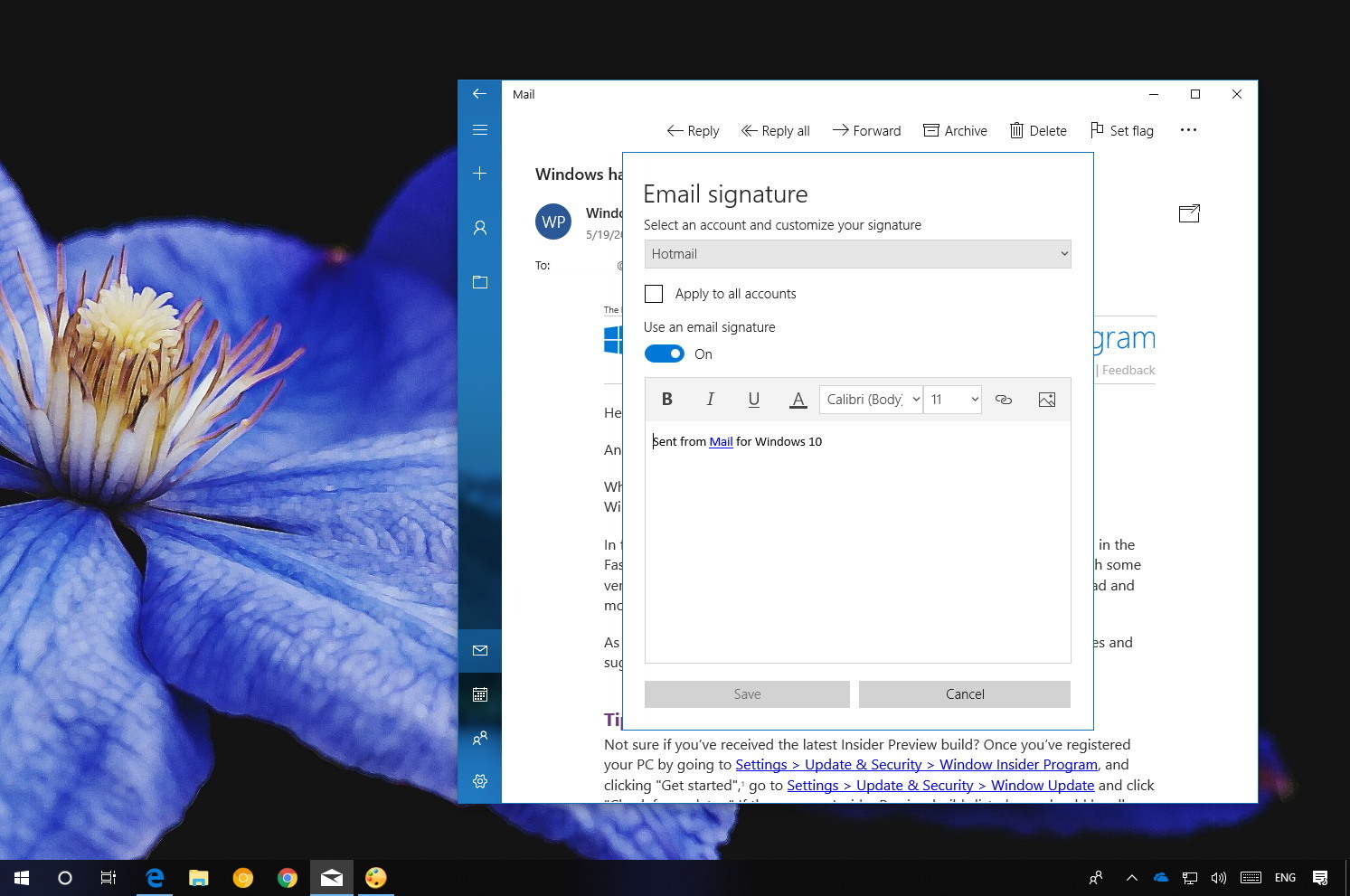Open the account selection dropdown showing Hotmail
Image resolution: width=1350 pixels, height=896 pixels.
click(x=857, y=254)
